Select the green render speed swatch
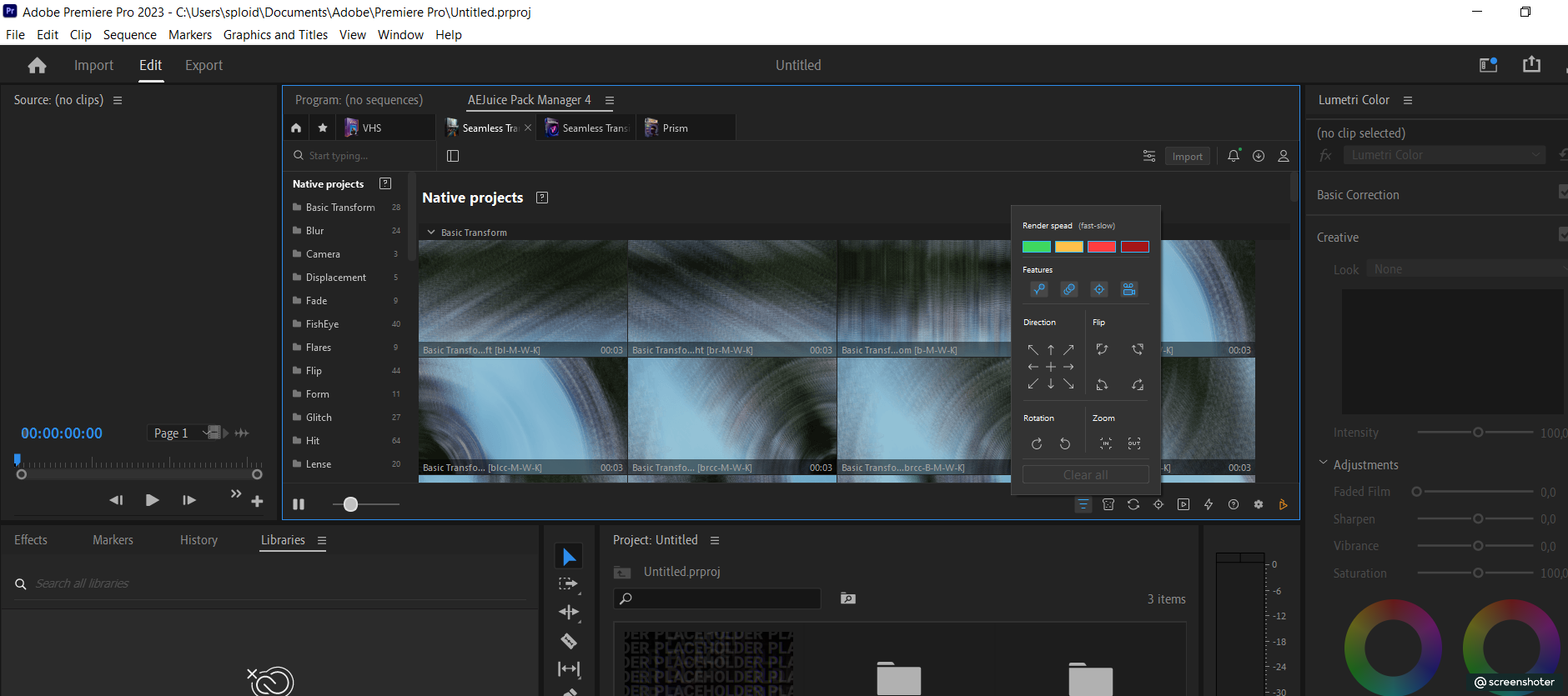 (x=1037, y=247)
